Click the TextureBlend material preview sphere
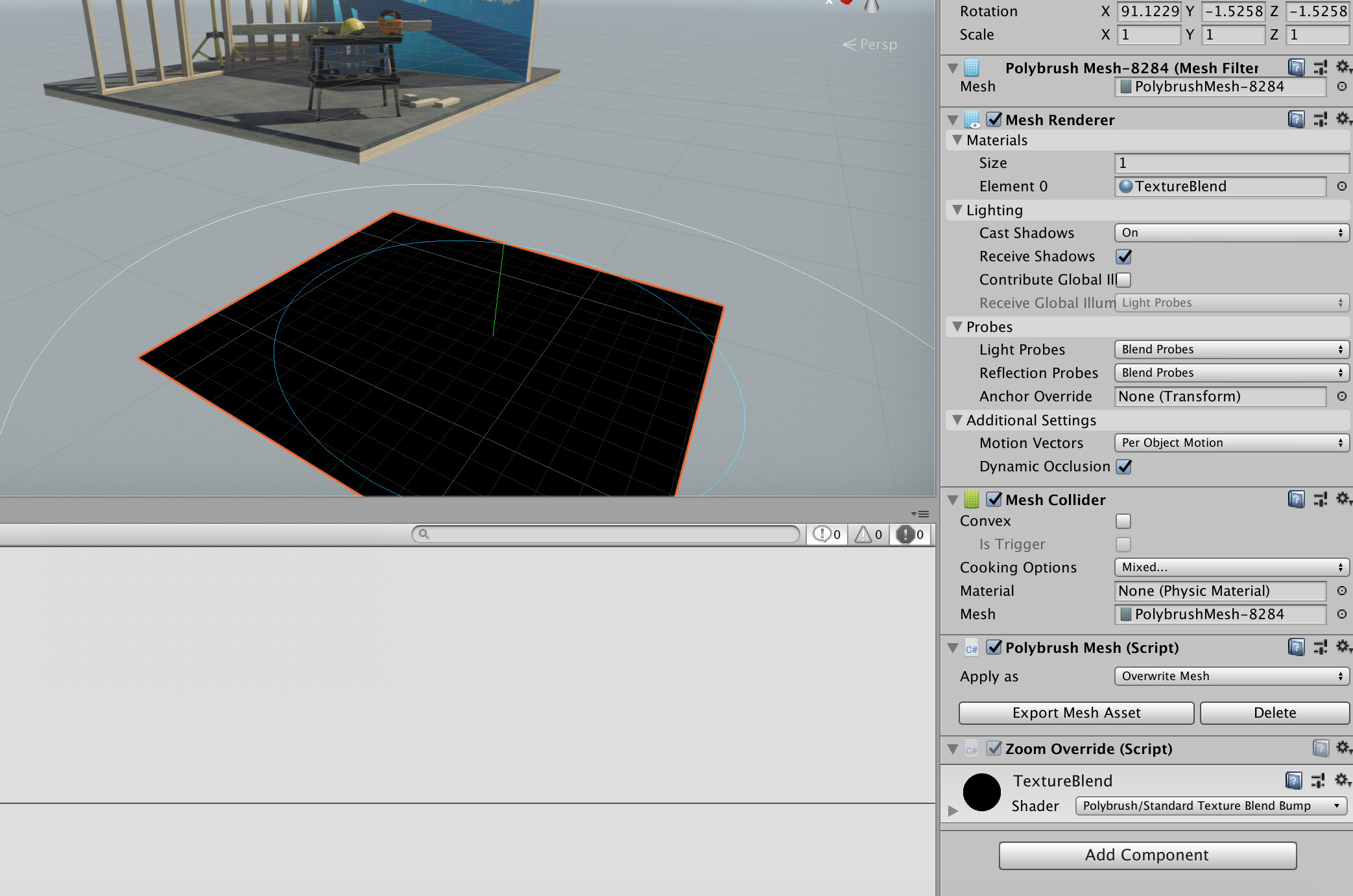Viewport: 1353px width, 896px height. click(x=982, y=792)
